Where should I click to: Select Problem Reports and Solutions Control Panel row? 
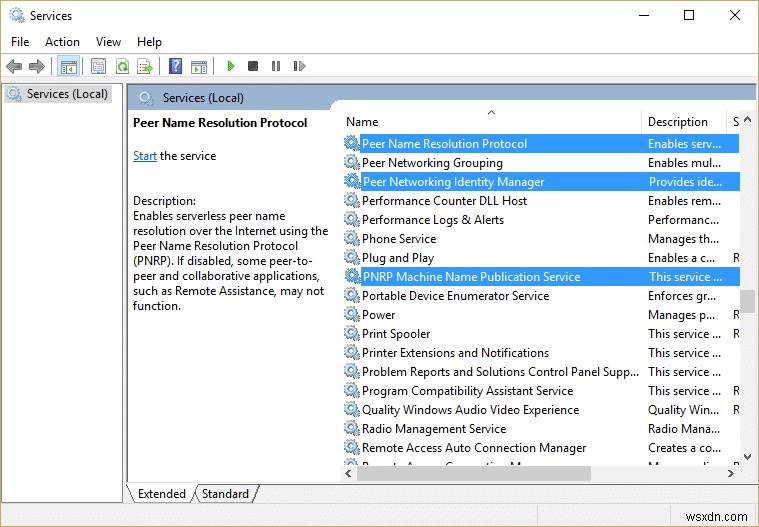[x=541, y=372]
